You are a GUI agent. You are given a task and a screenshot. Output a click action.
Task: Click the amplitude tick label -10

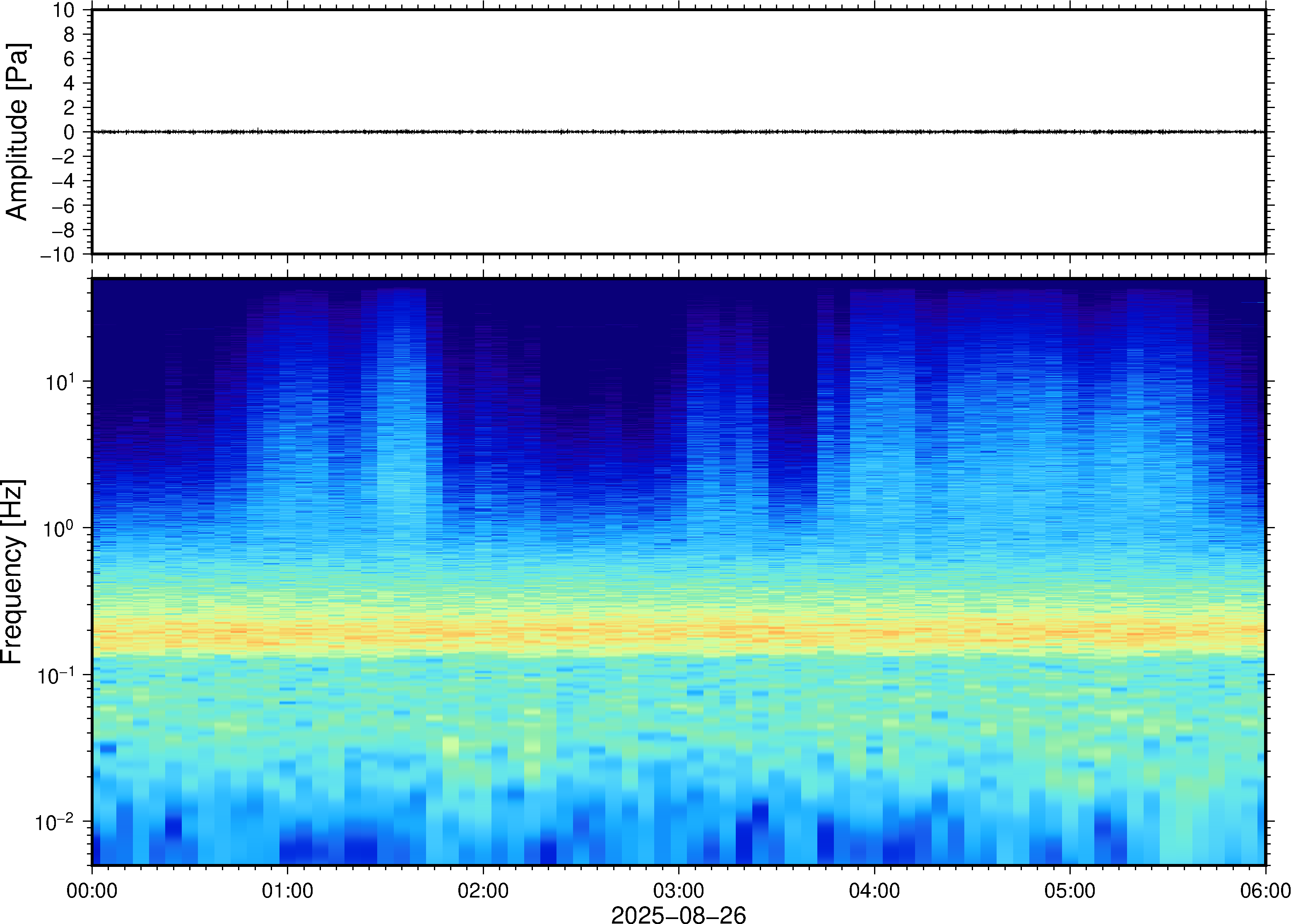[x=58, y=254]
